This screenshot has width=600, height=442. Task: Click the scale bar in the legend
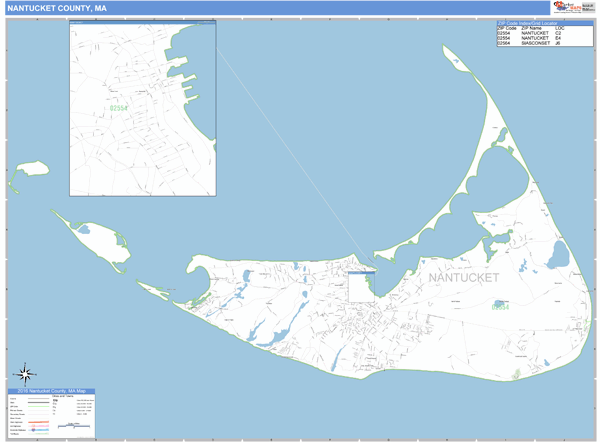(75, 425)
